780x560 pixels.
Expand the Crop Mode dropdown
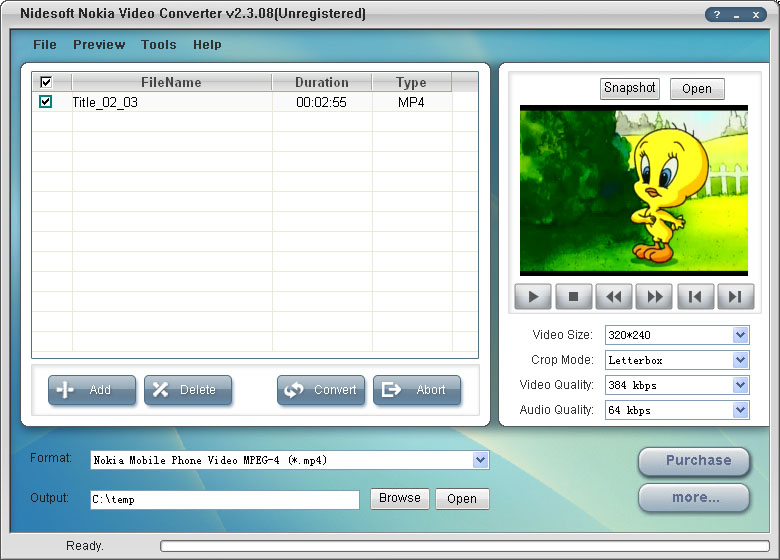[x=740, y=360]
